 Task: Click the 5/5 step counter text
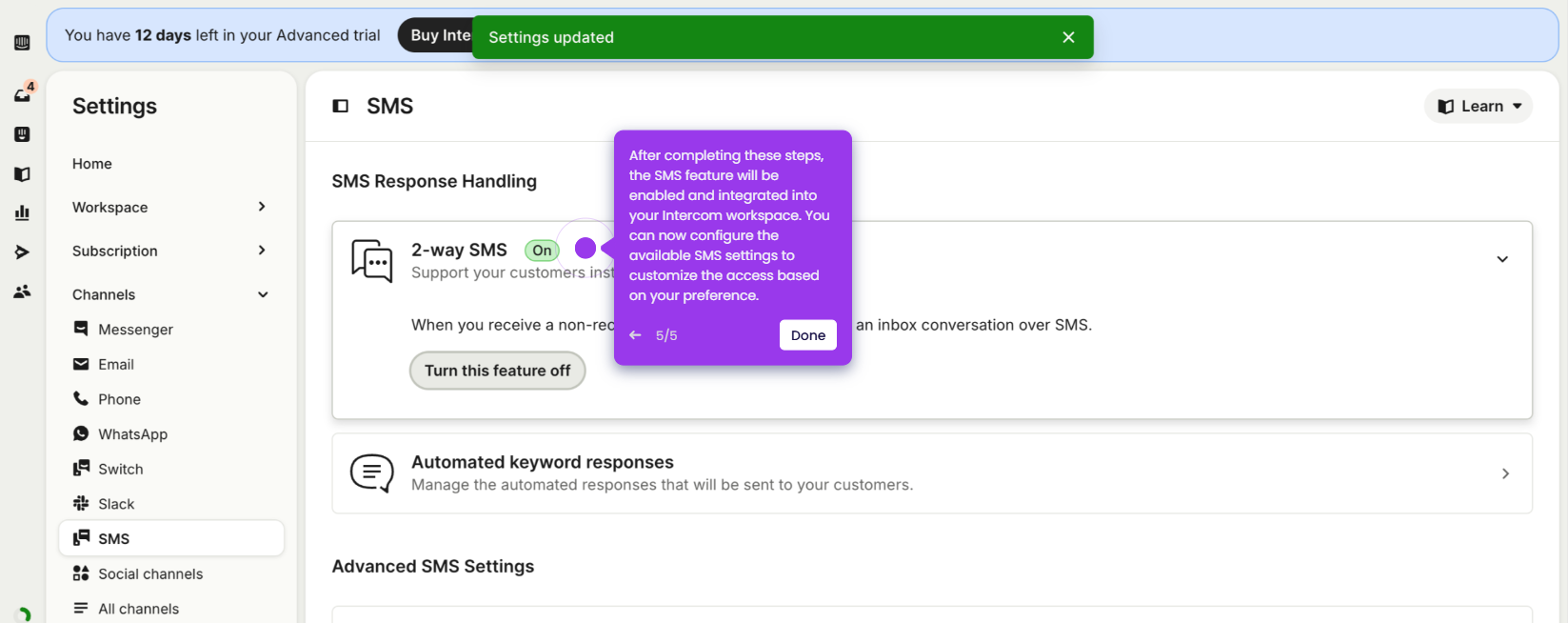point(666,335)
